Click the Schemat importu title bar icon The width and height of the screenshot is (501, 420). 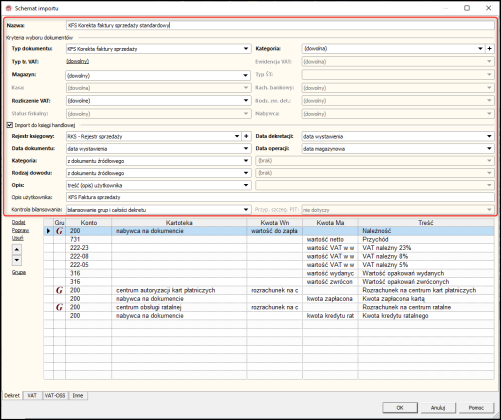click(9, 8)
